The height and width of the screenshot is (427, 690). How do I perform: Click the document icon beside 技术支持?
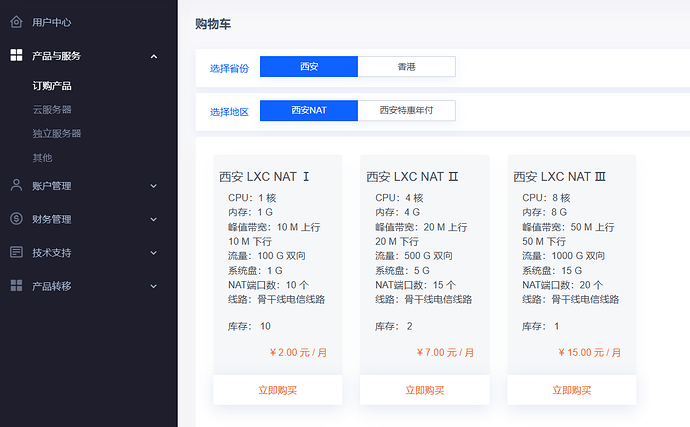[x=16, y=252]
